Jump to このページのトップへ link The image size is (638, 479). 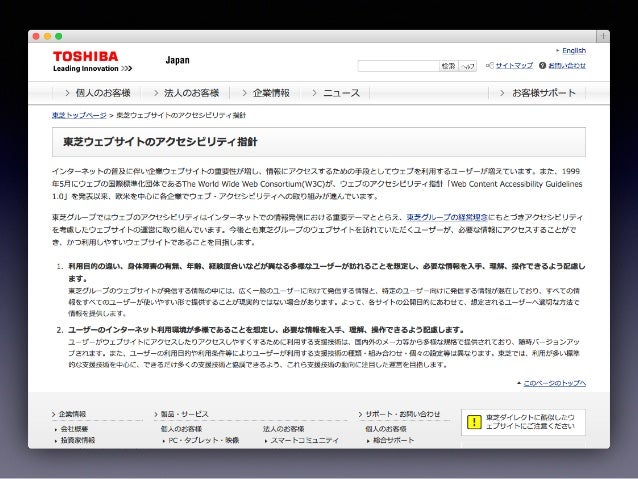[554, 383]
